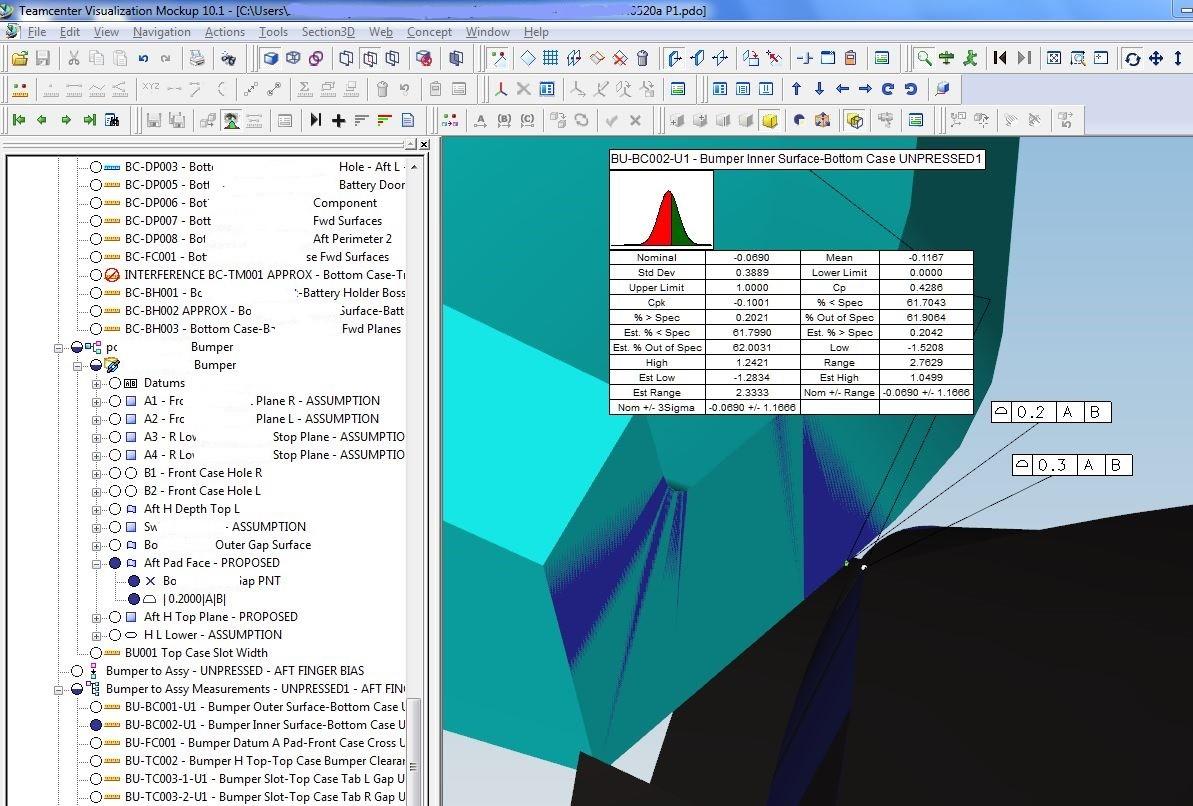Click the Undo arrow icon
1193x806 pixels.
click(x=143, y=58)
